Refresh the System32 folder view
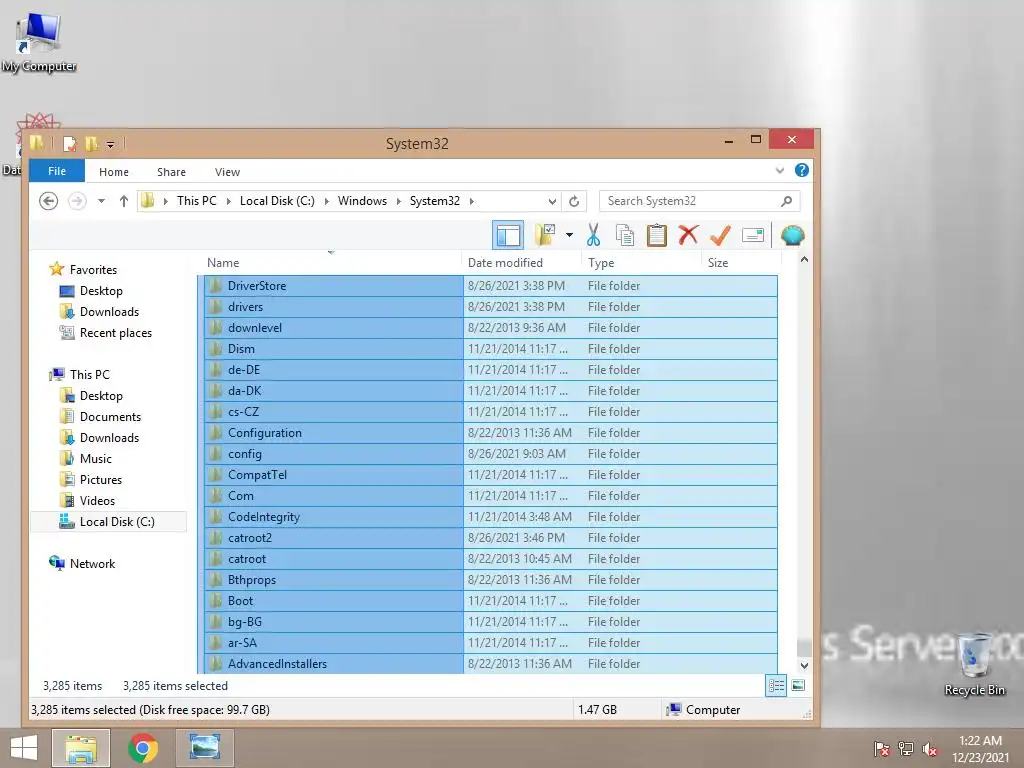 574,201
